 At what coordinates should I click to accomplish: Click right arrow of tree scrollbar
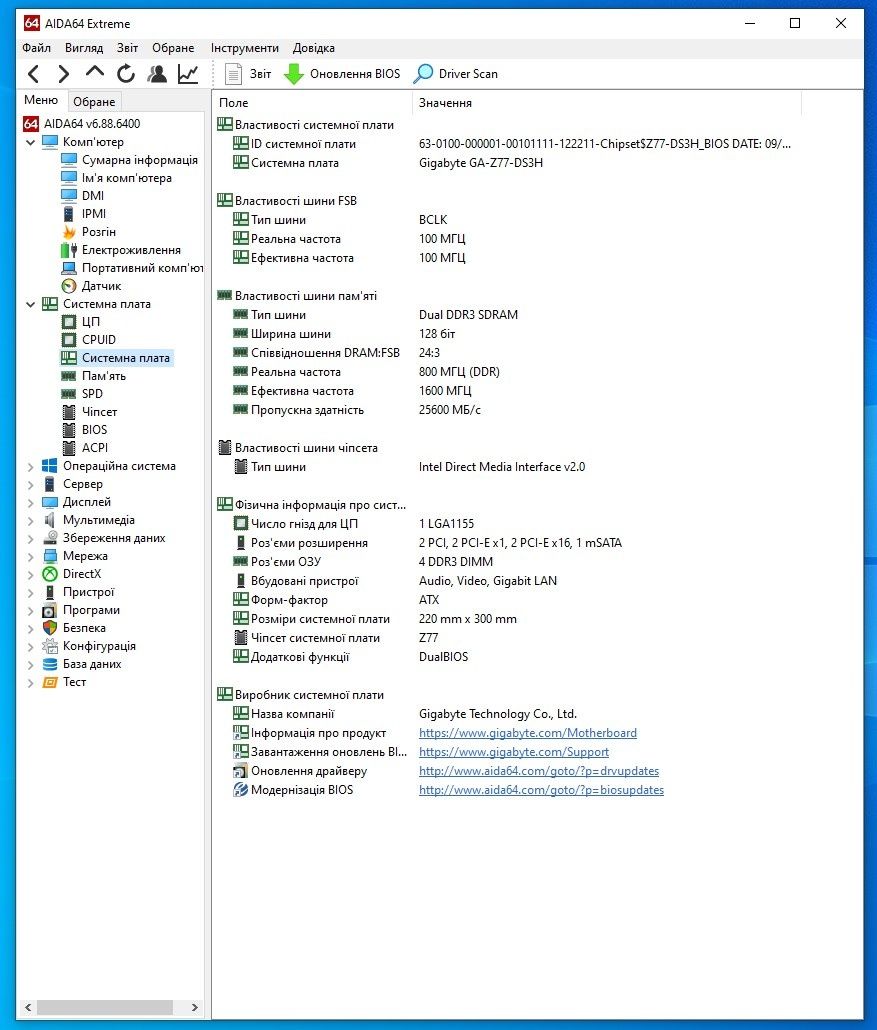click(194, 1007)
